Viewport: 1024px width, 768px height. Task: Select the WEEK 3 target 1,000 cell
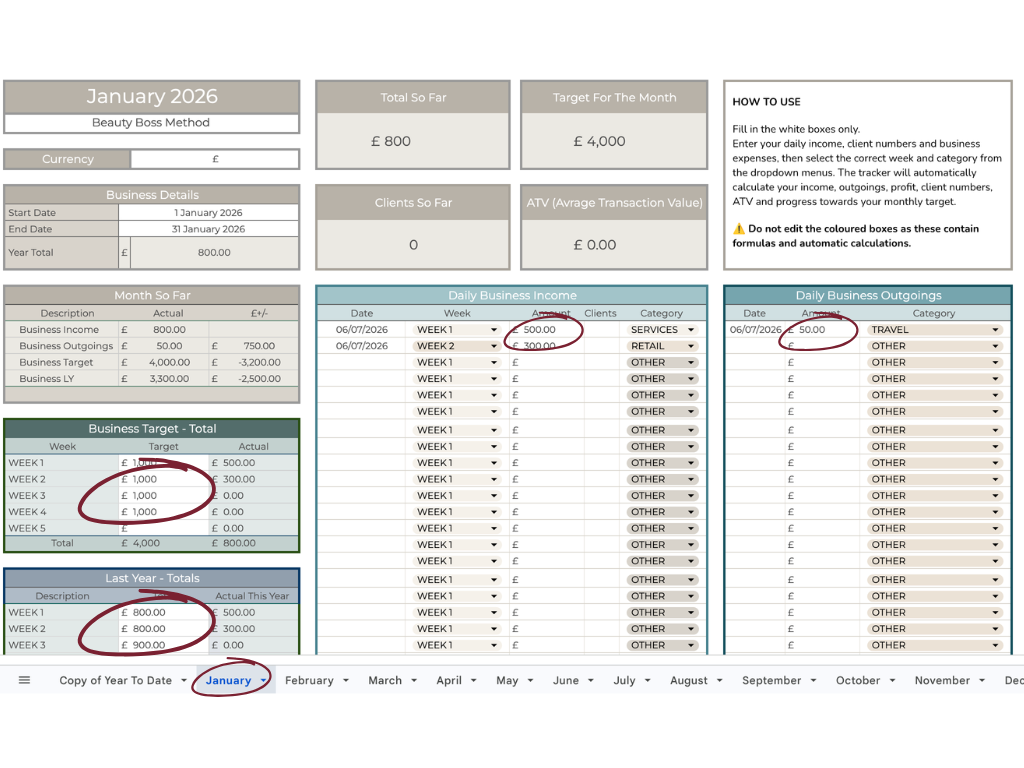click(163, 496)
